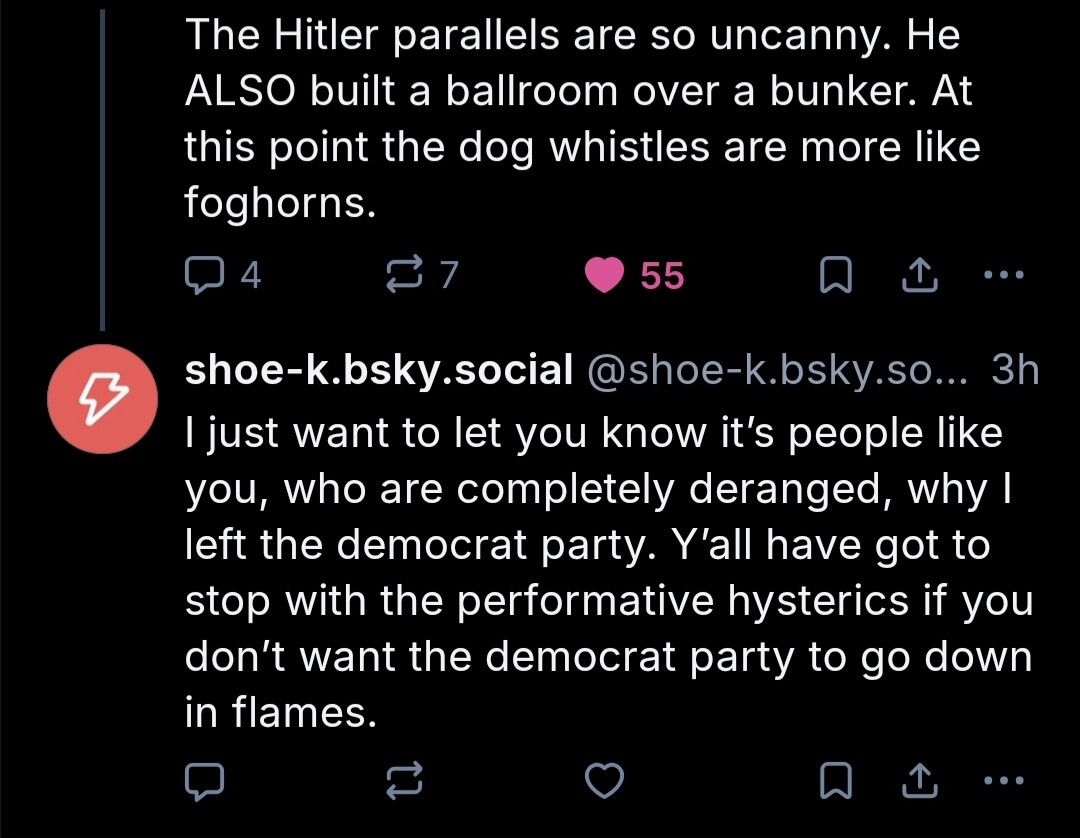View the 4 replies count
The width and height of the screenshot is (1080, 838).
tap(250, 275)
